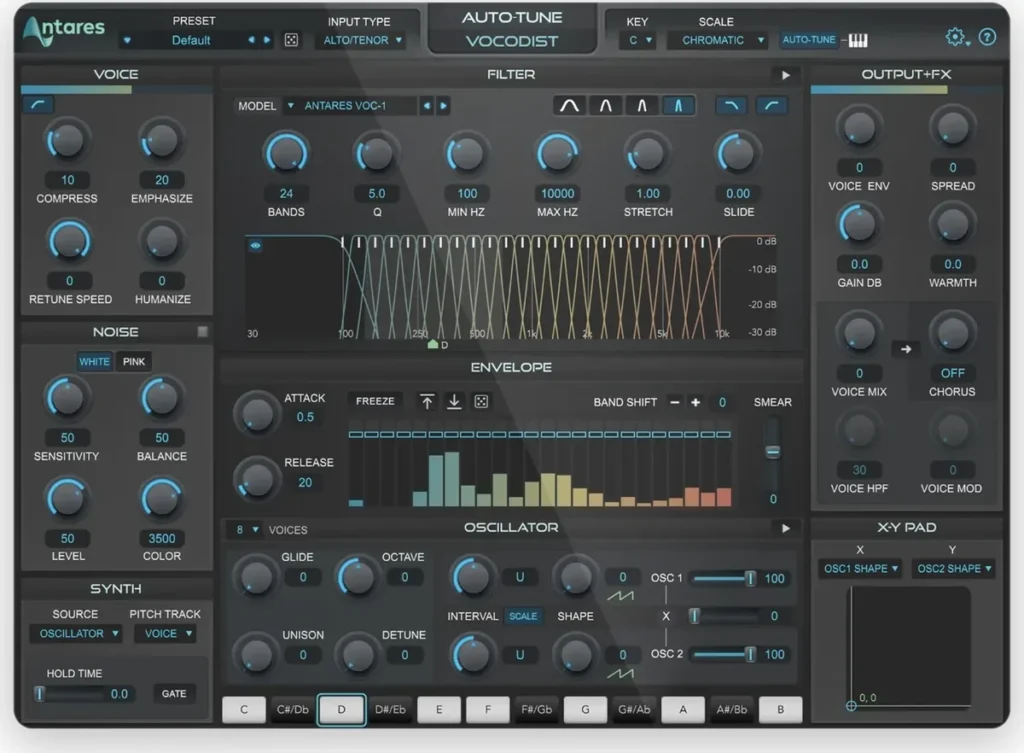Randomize envelope bands dice icon

481,402
